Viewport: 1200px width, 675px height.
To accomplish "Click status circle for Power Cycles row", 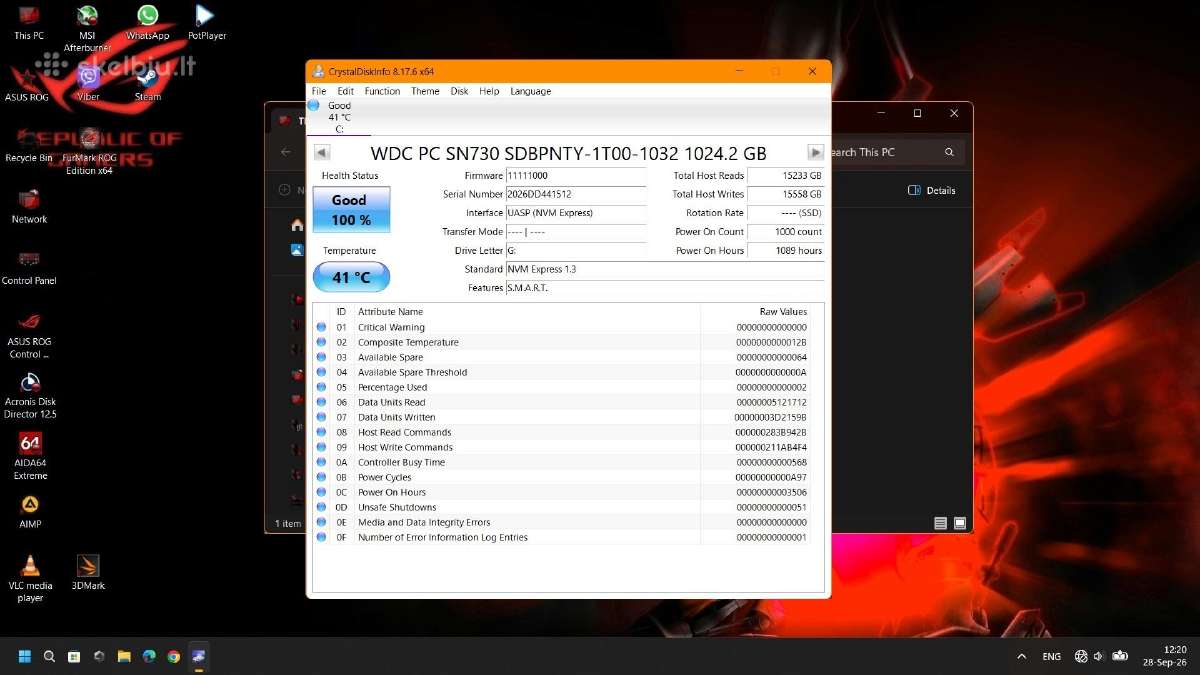I will pos(321,477).
